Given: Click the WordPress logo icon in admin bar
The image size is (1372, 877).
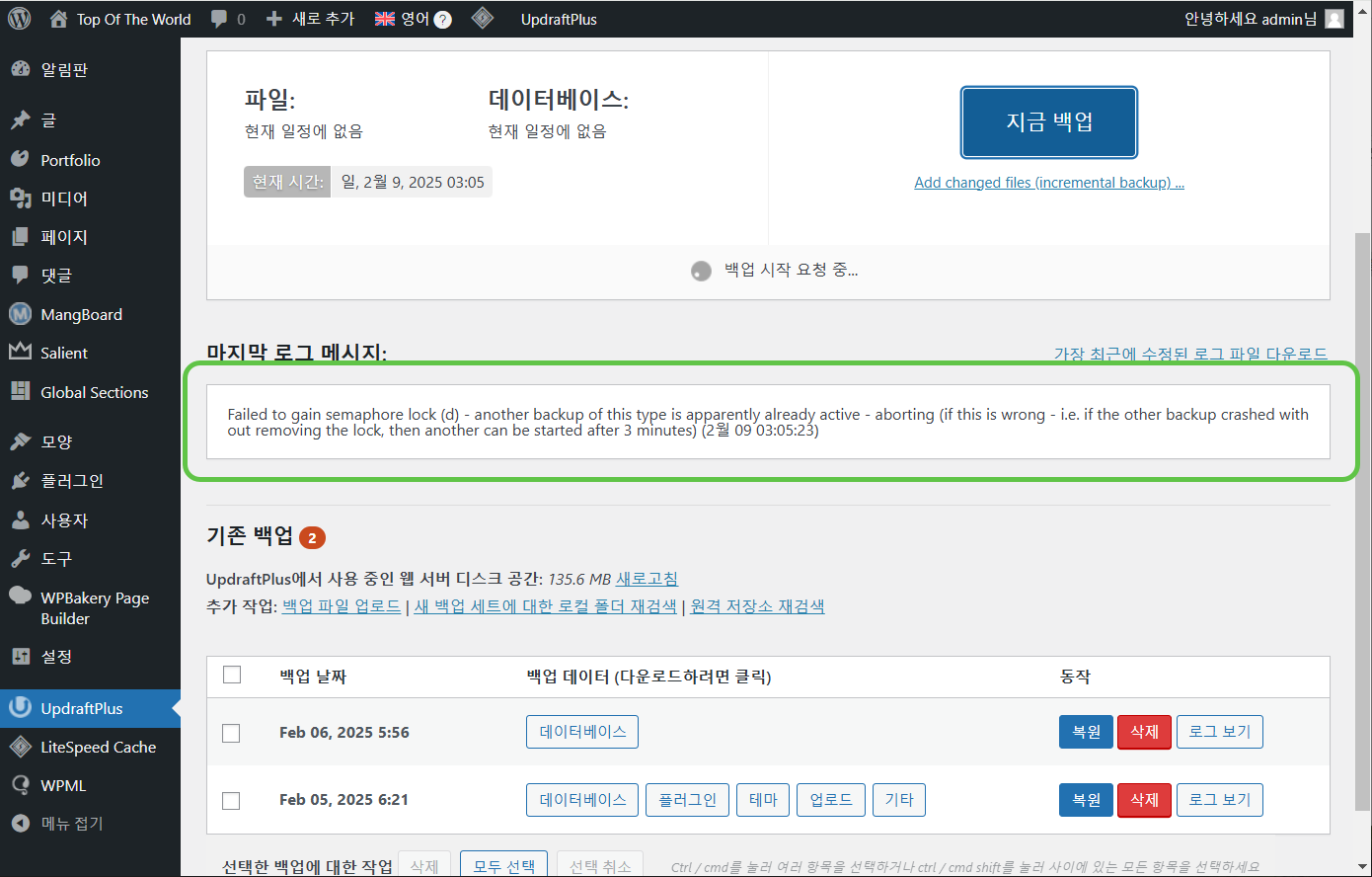Looking at the screenshot, I should [19, 19].
